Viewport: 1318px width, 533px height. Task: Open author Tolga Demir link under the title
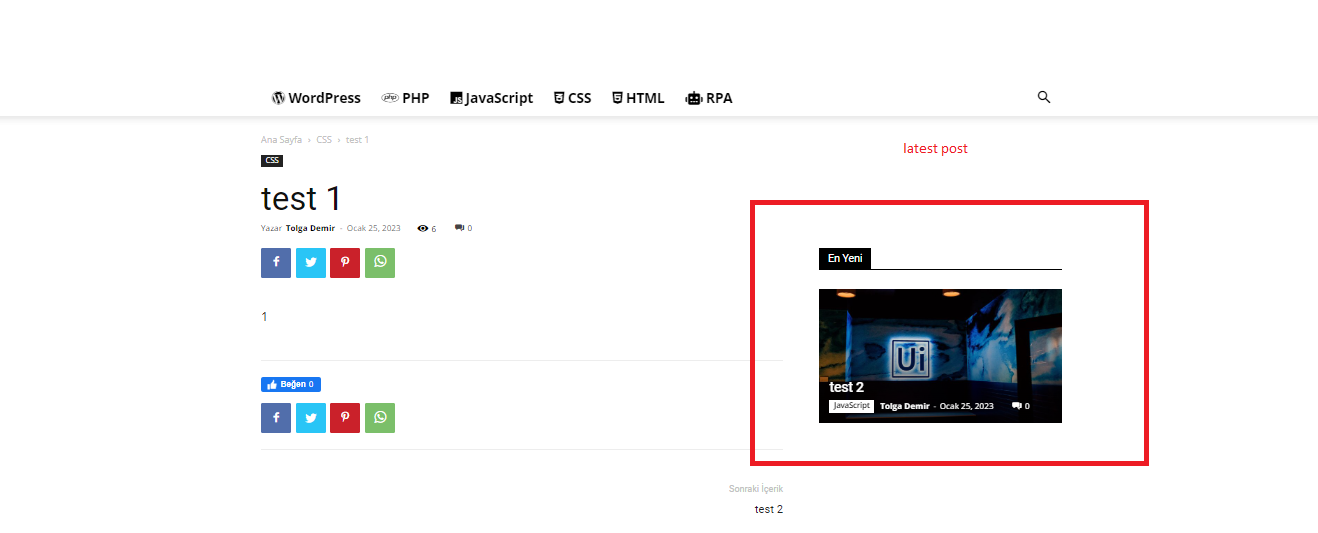(x=310, y=228)
